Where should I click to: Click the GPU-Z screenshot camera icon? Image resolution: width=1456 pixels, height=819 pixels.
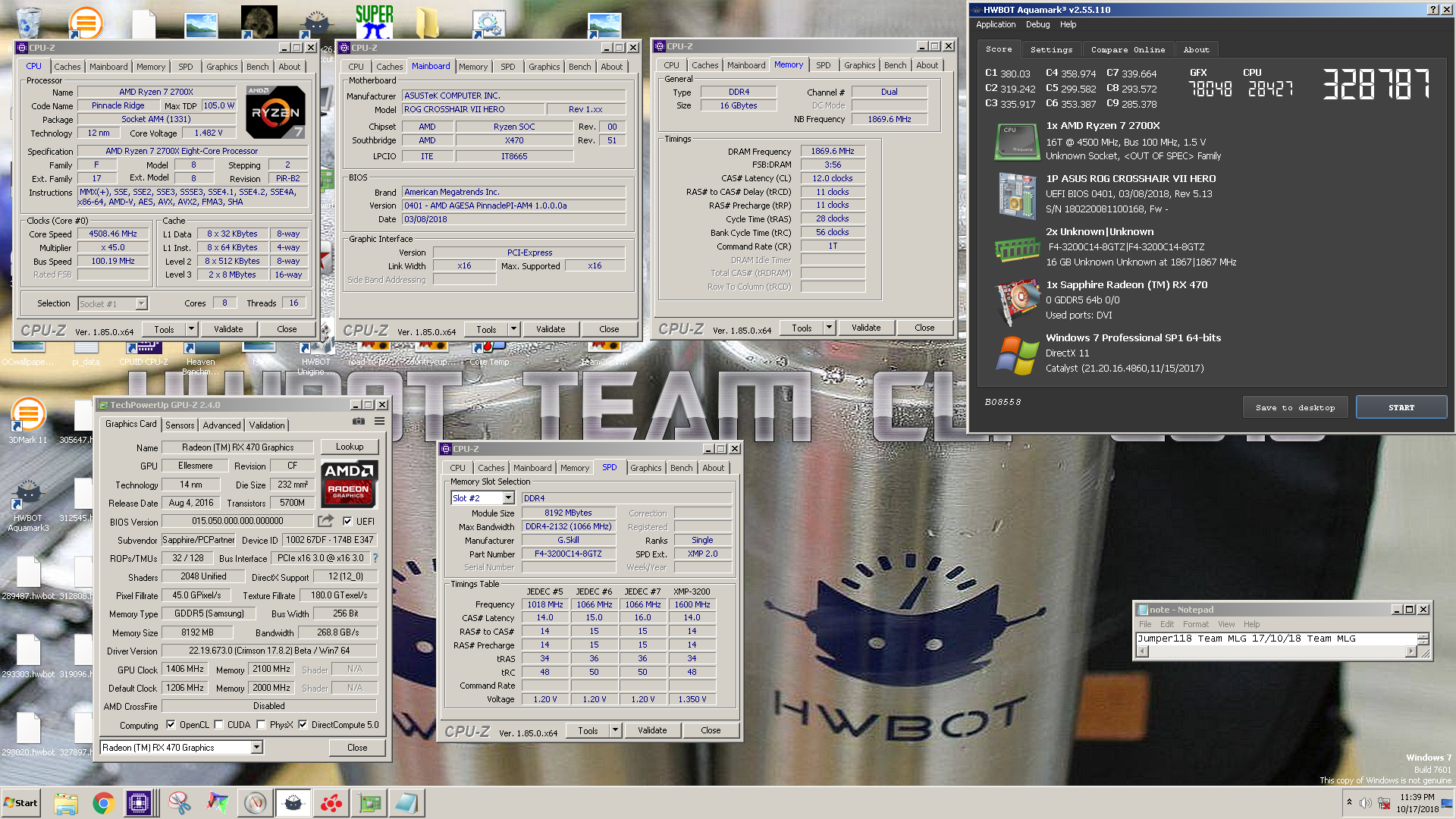pos(359,422)
